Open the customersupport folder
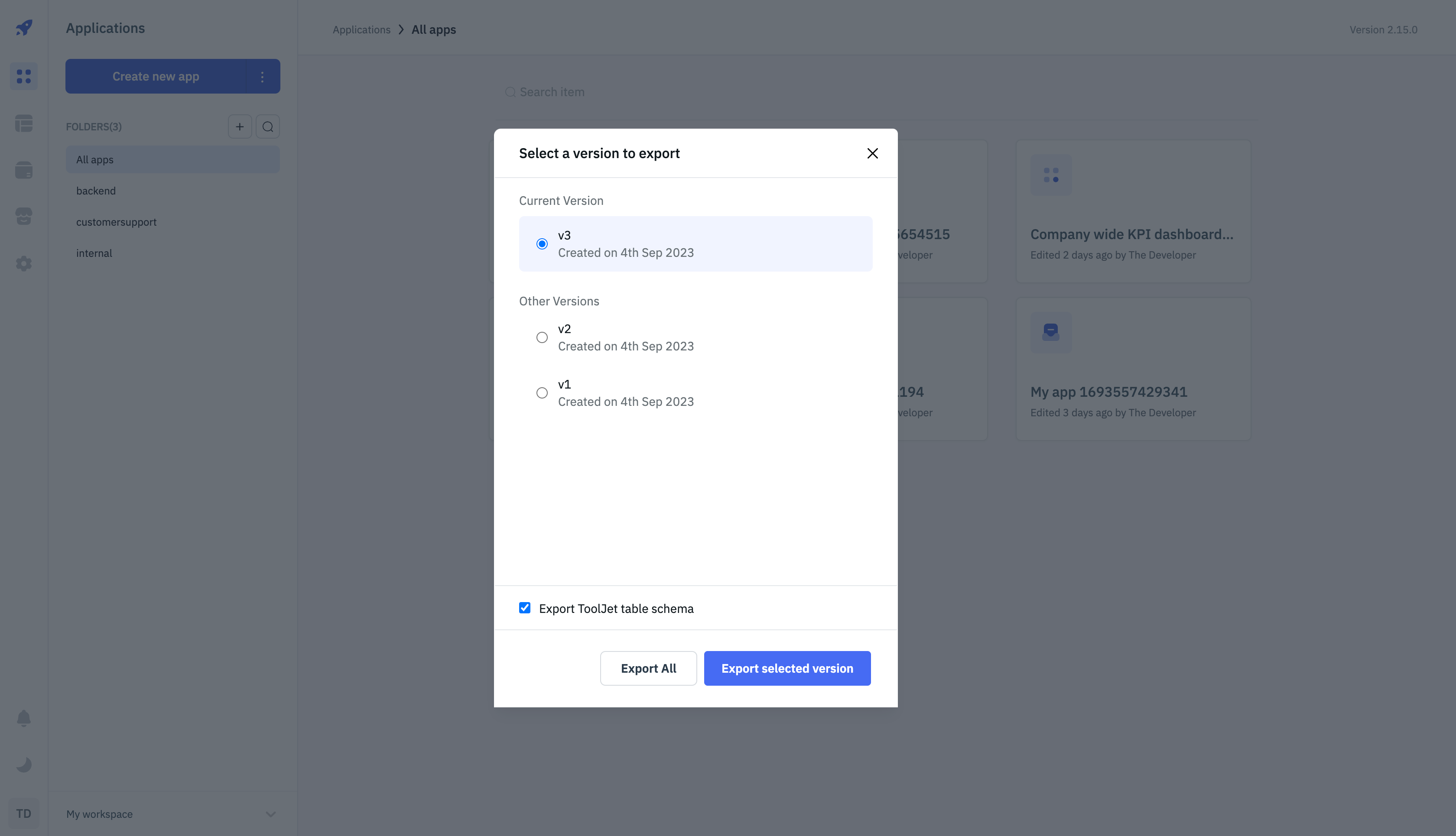 (x=116, y=222)
